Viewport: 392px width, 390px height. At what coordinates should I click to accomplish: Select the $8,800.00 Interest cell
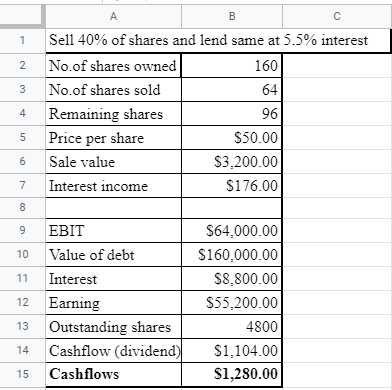pyautogui.click(x=232, y=279)
